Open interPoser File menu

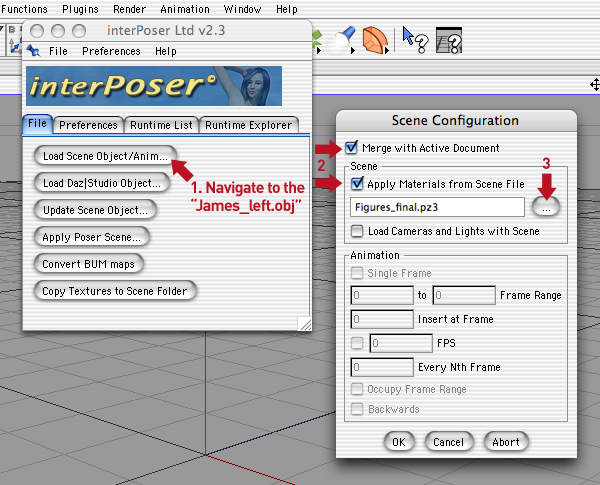click(x=58, y=51)
